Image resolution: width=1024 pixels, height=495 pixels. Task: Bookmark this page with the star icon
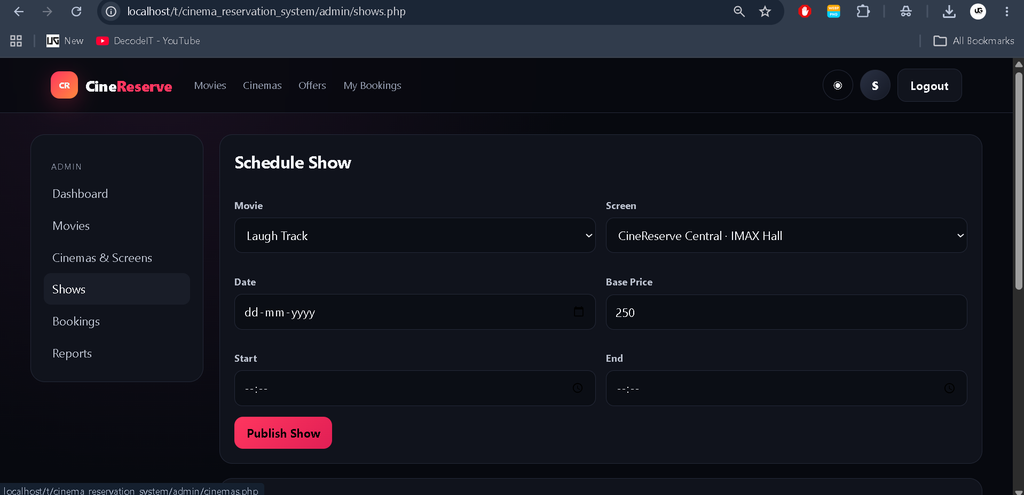[765, 12]
